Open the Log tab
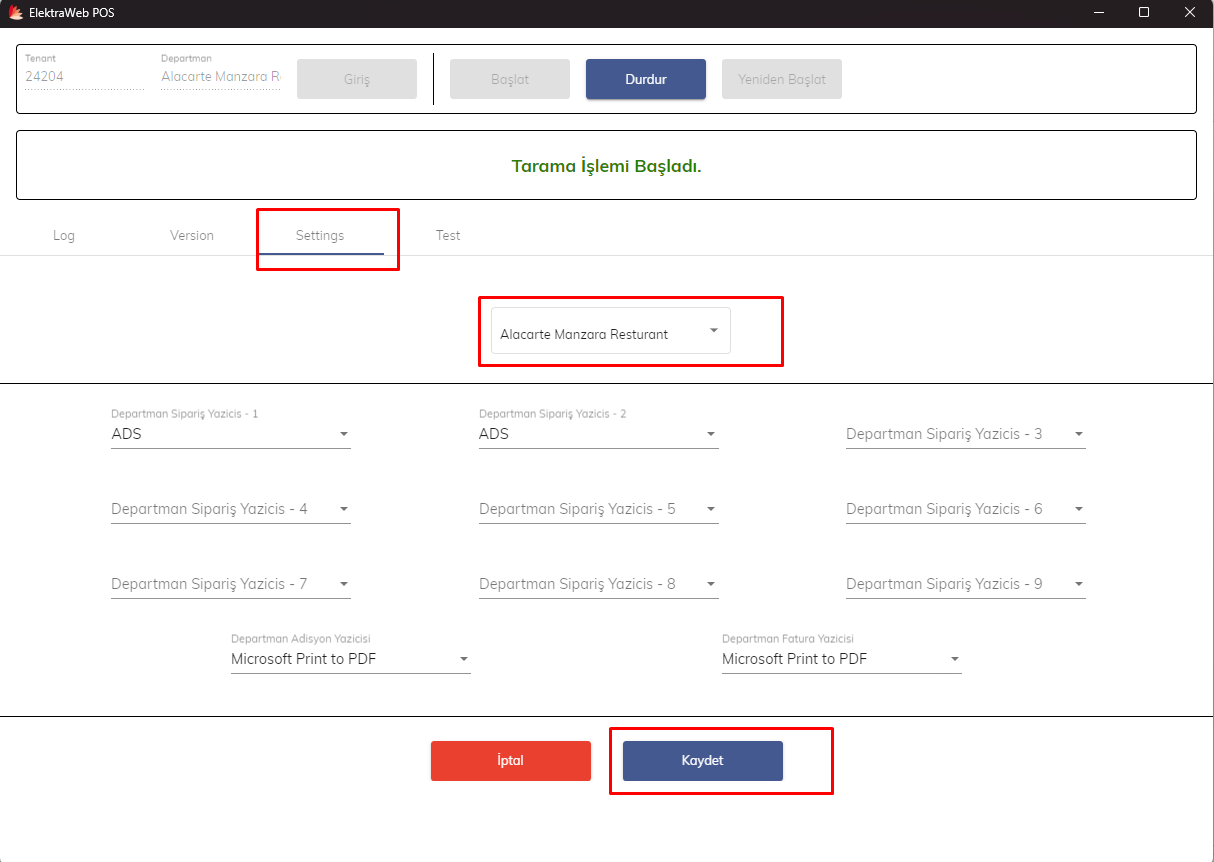 [x=64, y=236]
